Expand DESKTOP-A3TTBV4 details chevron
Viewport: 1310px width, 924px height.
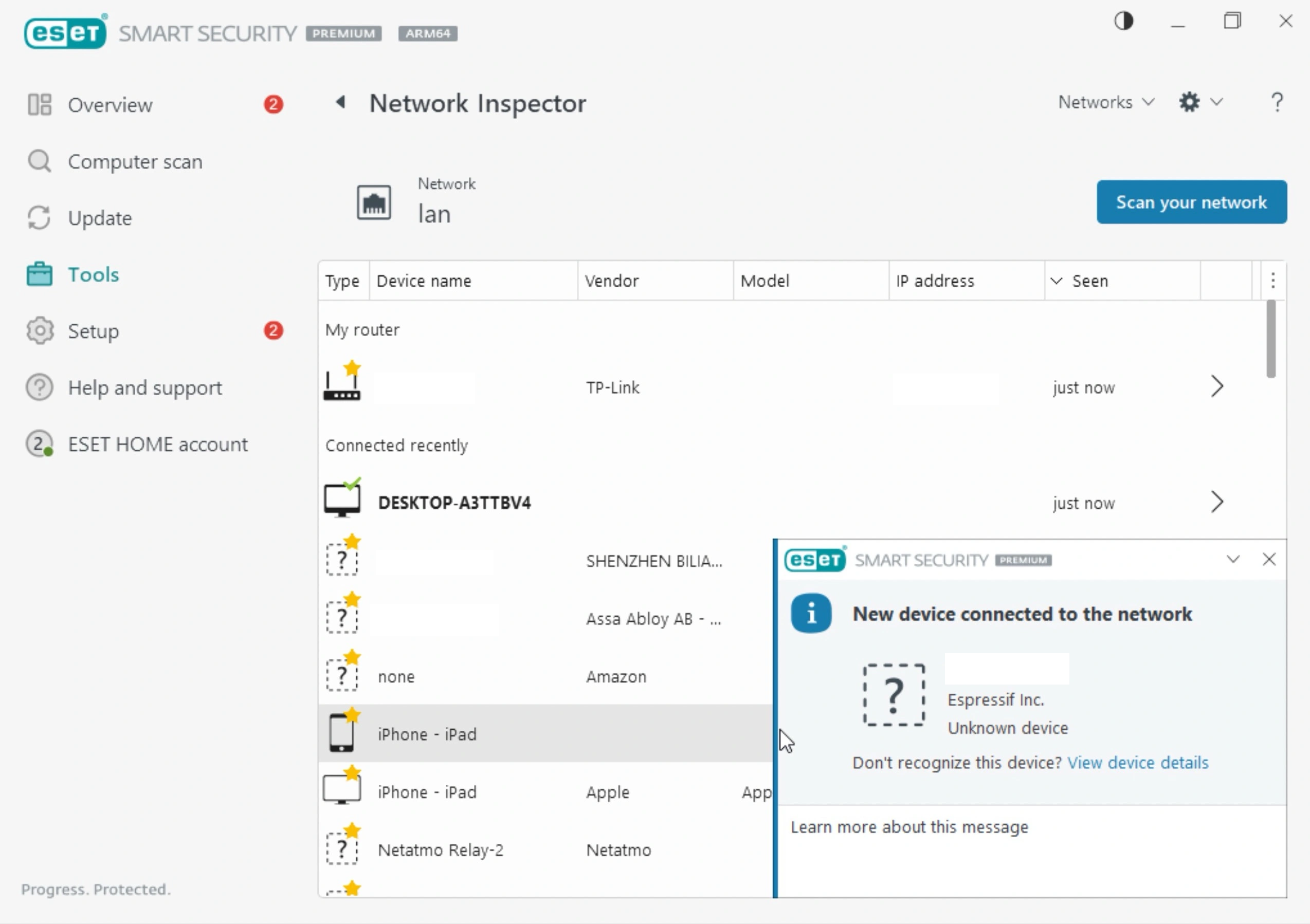coord(1217,502)
